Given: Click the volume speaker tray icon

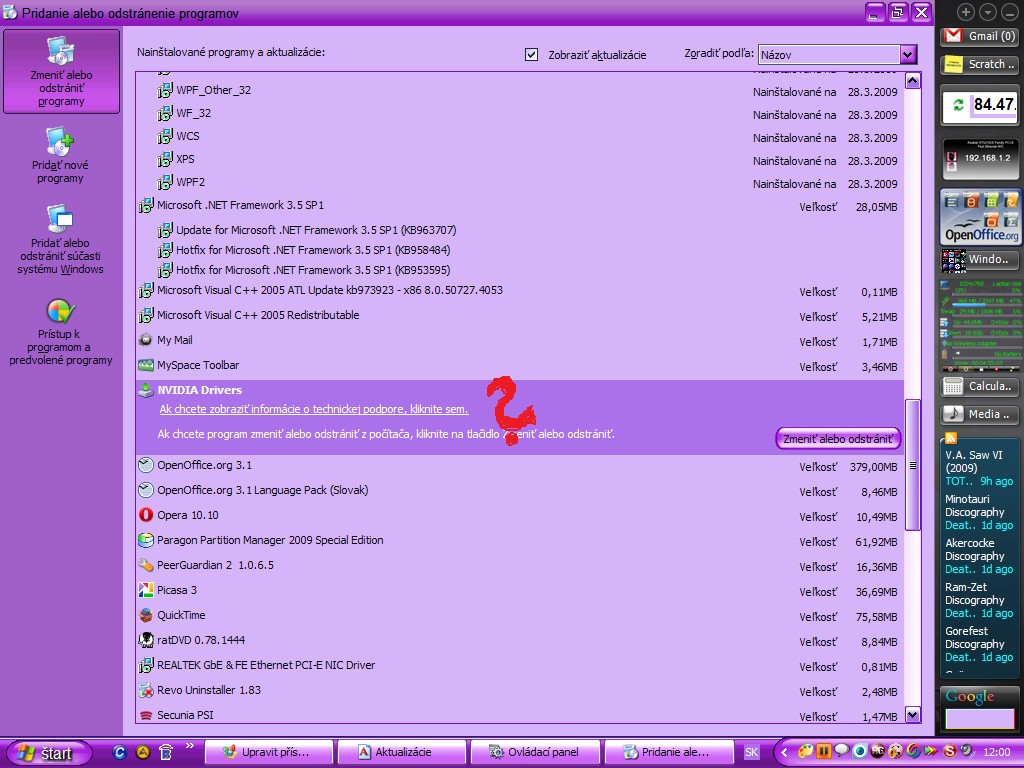Looking at the screenshot, I should (967, 751).
